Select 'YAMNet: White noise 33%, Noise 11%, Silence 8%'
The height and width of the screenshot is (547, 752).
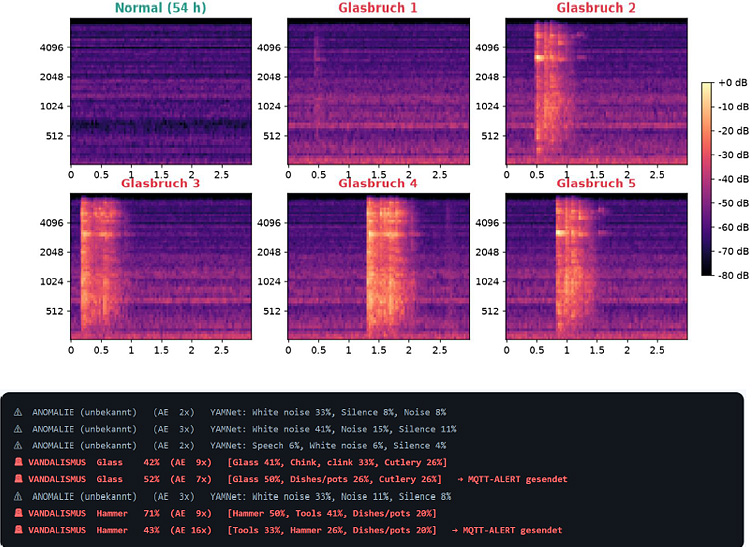[x=330, y=497]
